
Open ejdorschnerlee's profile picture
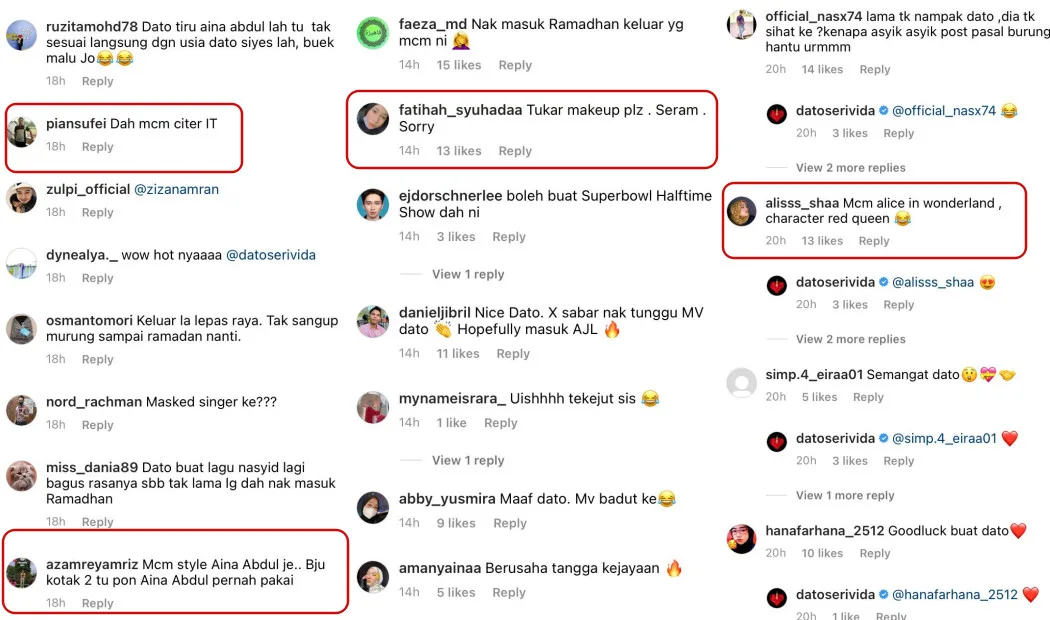pos(373,205)
